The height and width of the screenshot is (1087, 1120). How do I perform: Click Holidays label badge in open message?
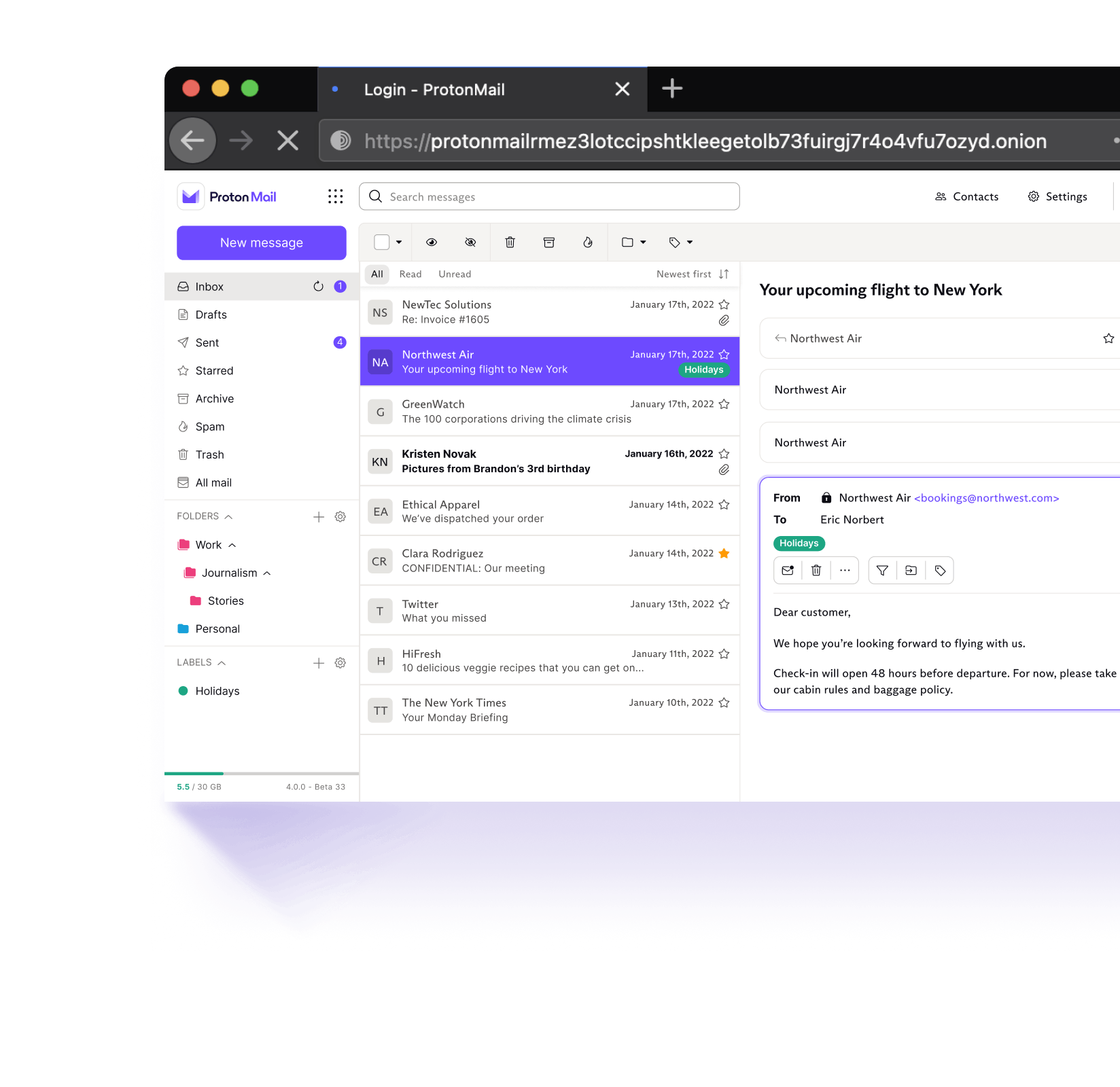799,543
